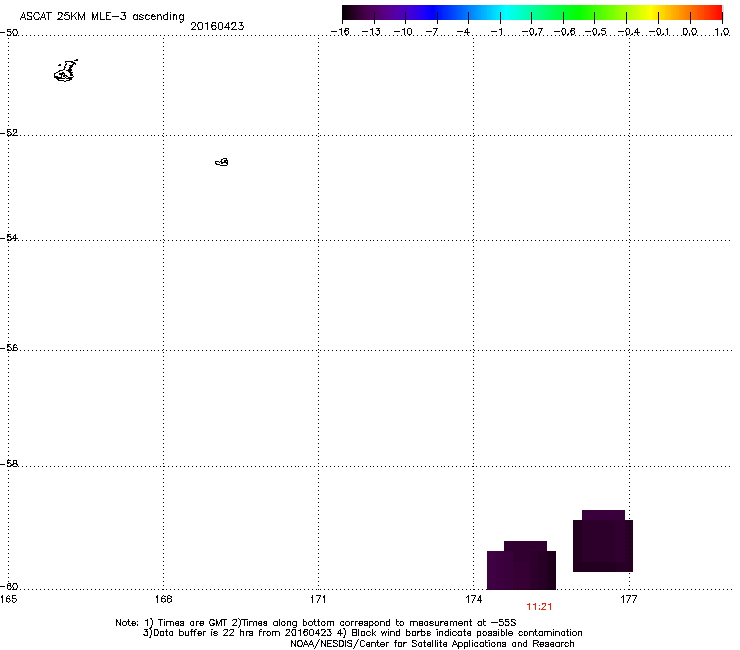740x650 pixels.
Task: Click the 177 longitude axis label
Action: pyautogui.click(x=629, y=599)
